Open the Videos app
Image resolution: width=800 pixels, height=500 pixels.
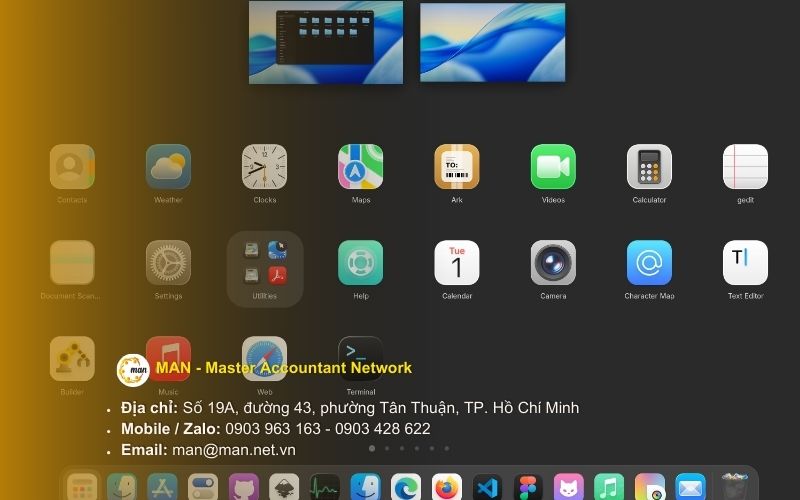[553, 167]
